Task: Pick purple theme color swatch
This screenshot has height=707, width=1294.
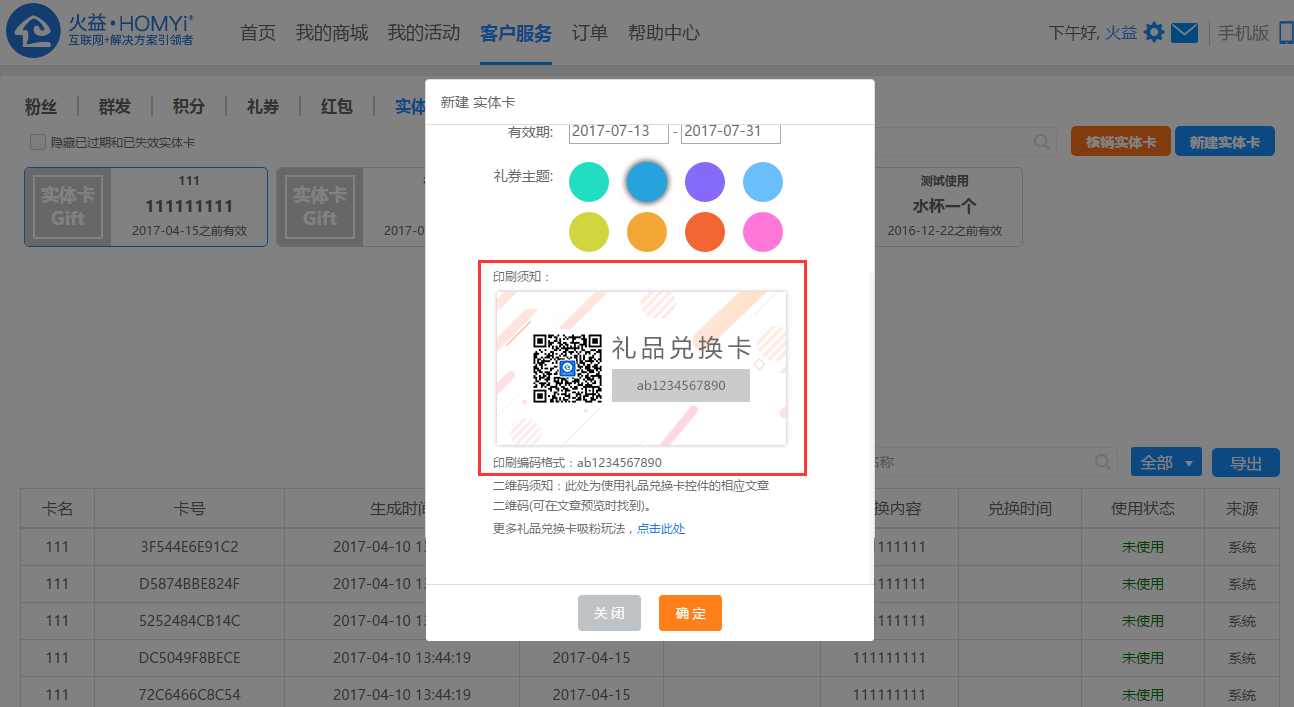Action: pos(705,182)
